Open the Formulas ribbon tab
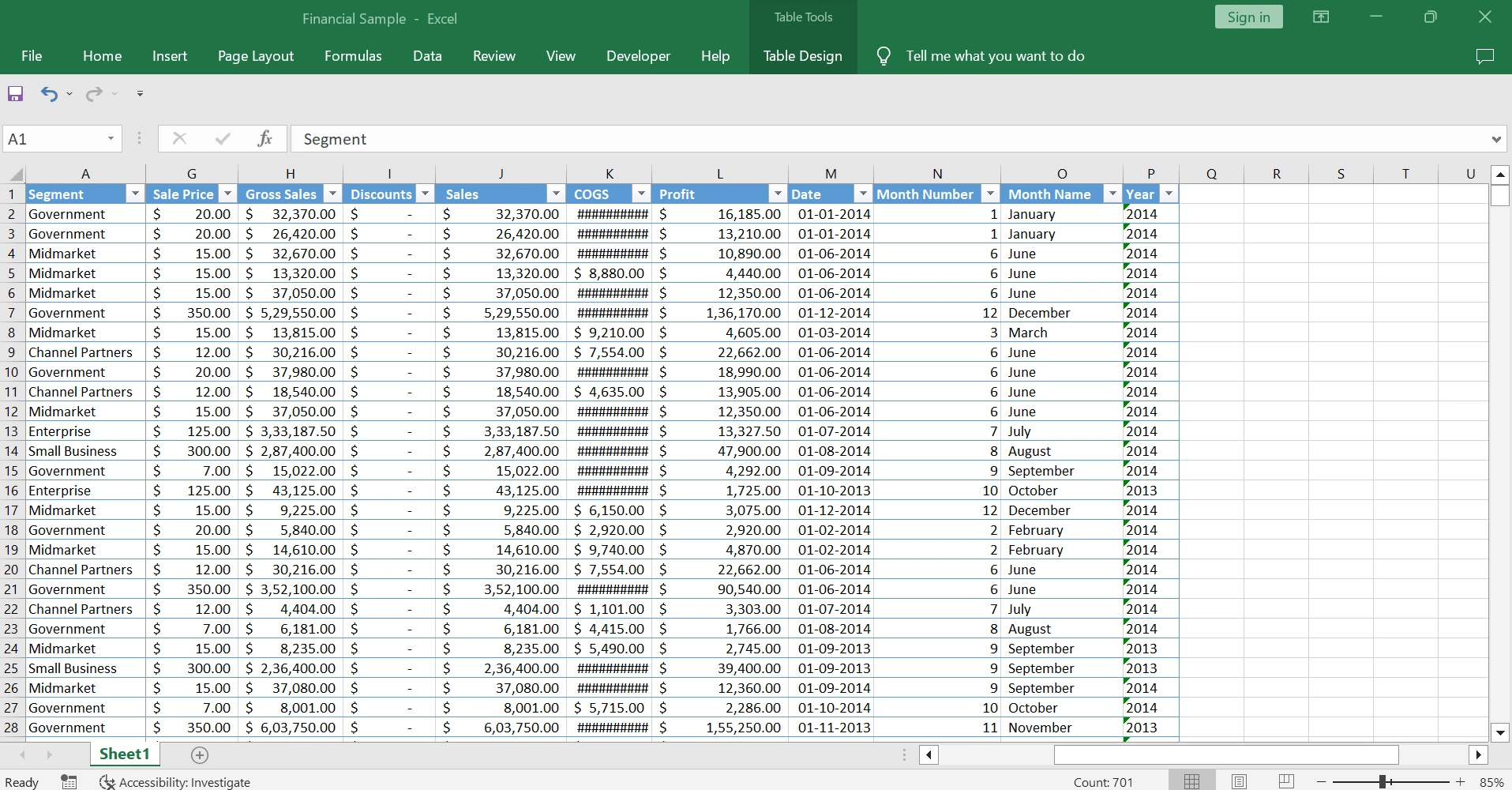Image resolution: width=1512 pixels, height=790 pixels. [x=353, y=56]
